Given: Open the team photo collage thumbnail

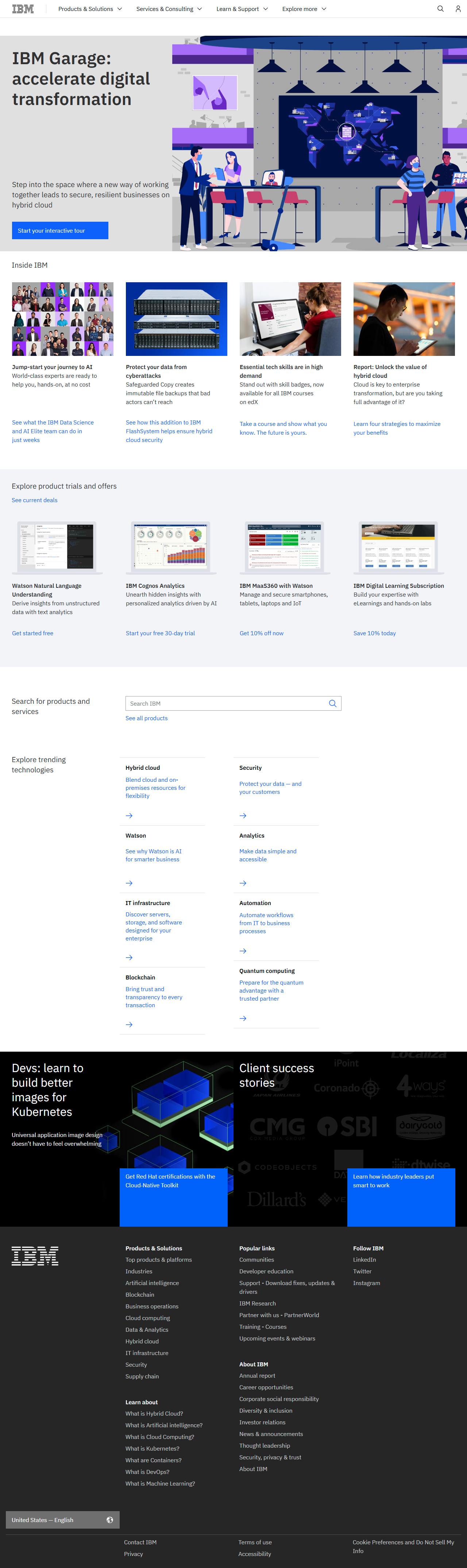Looking at the screenshot, I should 63,318.
